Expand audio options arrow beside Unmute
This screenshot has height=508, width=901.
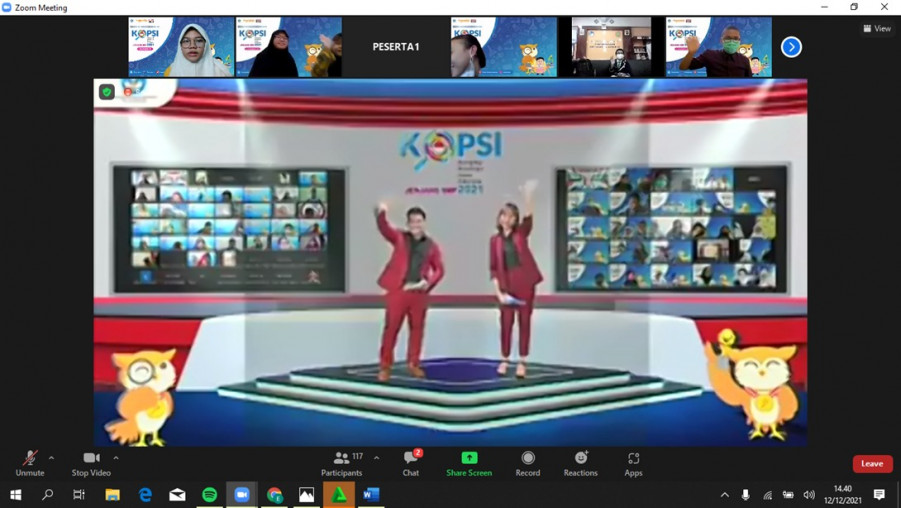(x=51, y=458)
